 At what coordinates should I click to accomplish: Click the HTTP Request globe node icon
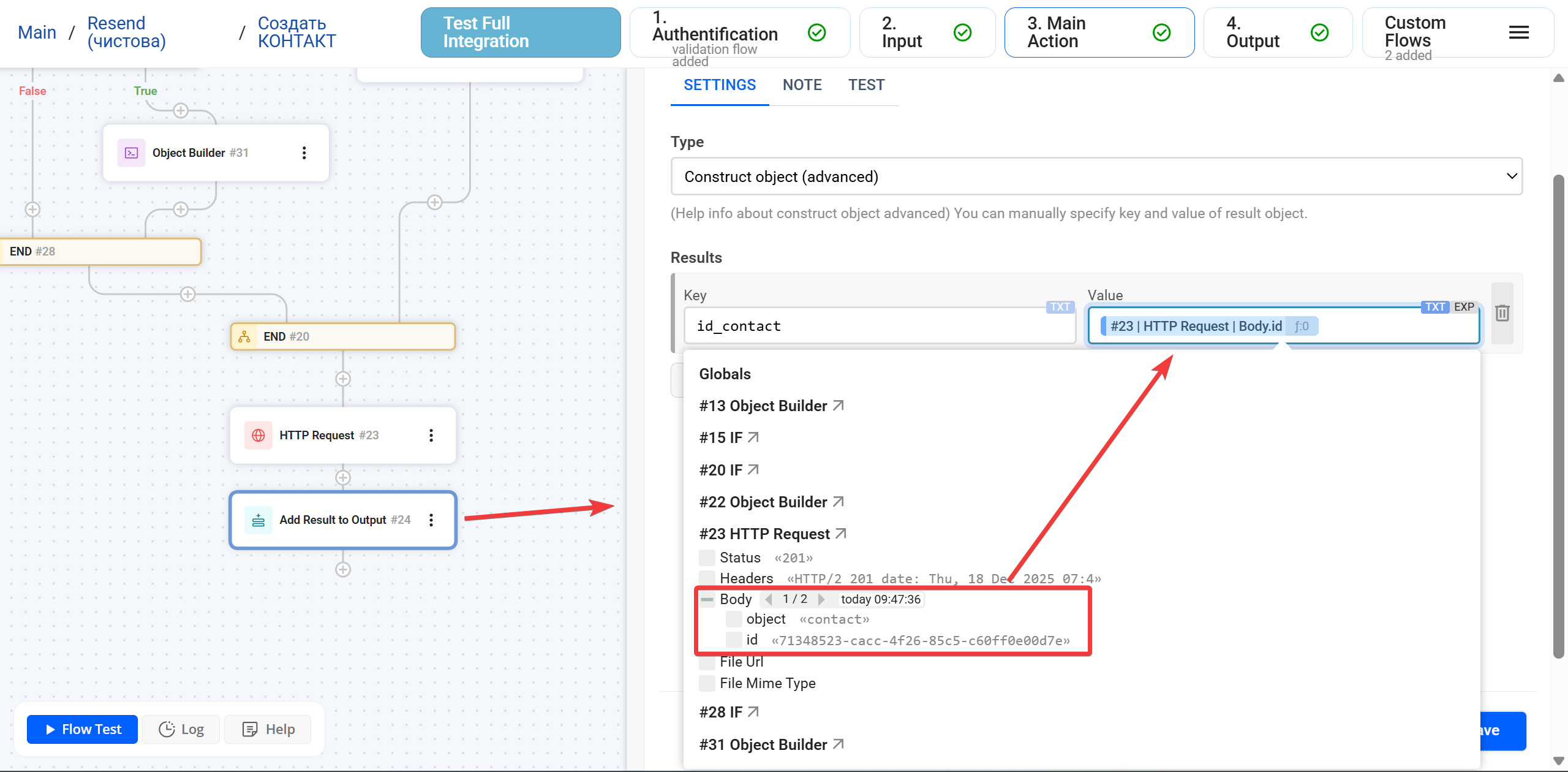(x=258, y=435)
